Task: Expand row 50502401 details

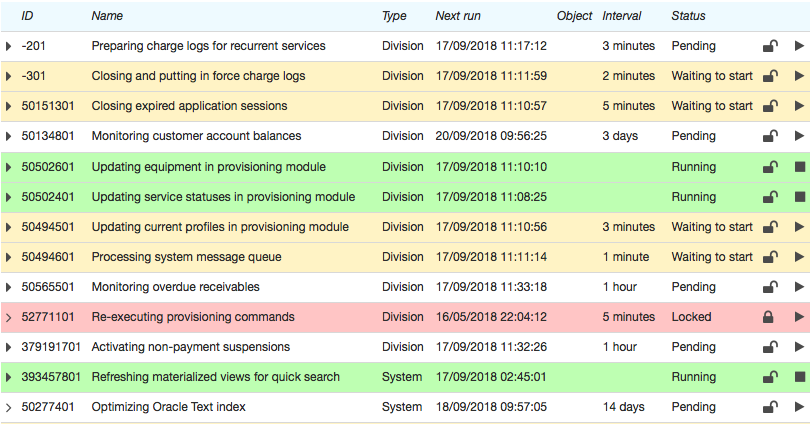Action: pos(8,197)
